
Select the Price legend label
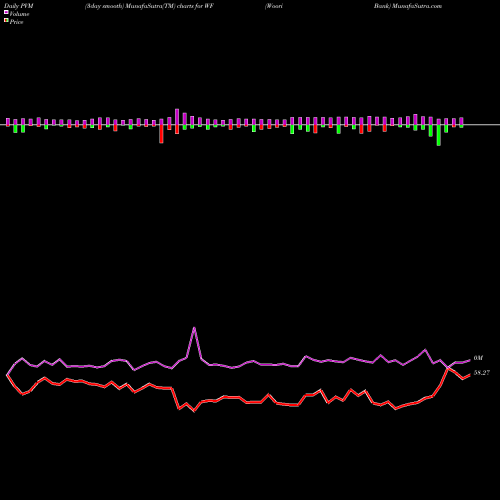tap(16, 22)
